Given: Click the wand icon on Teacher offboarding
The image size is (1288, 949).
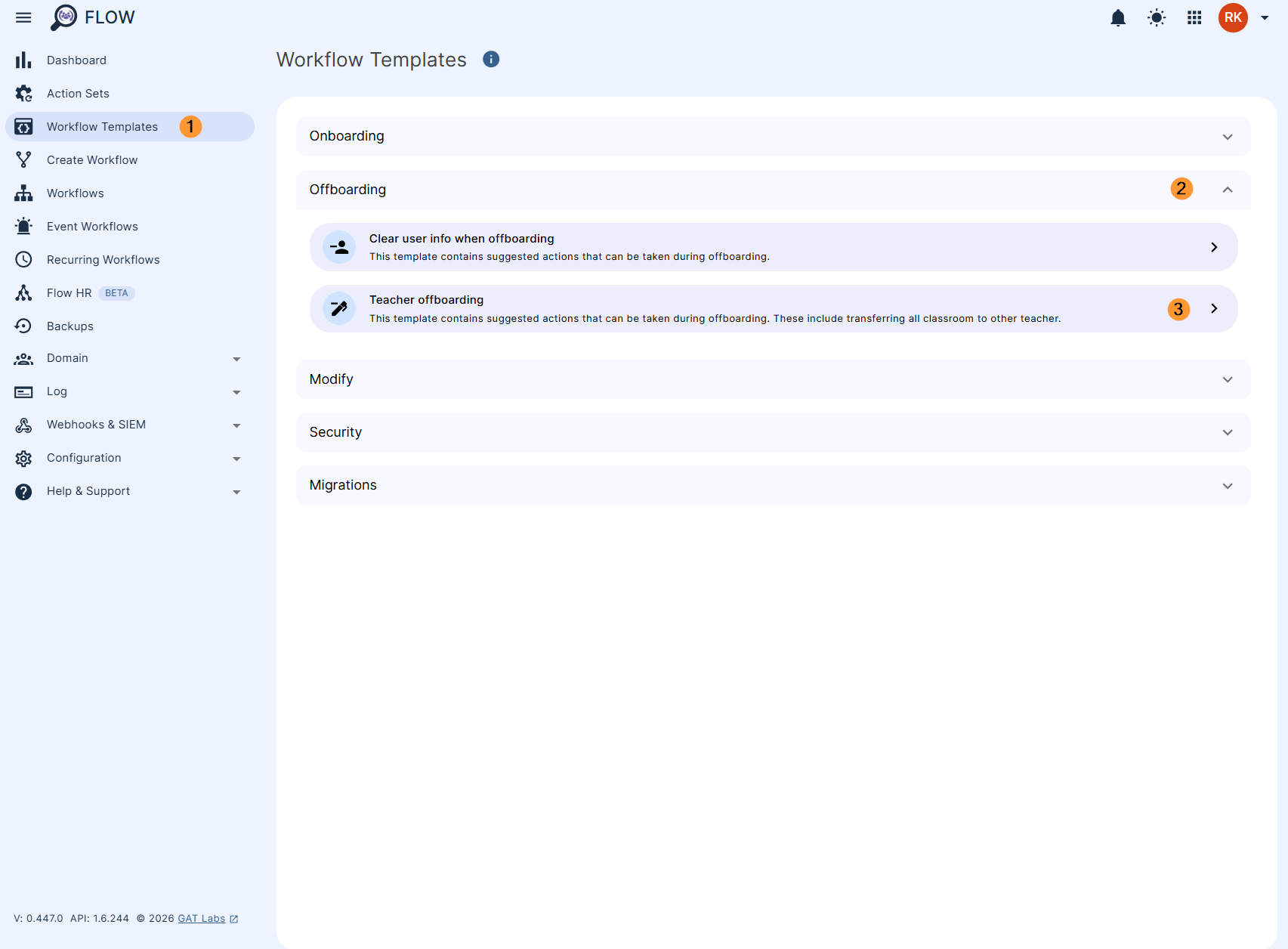Looking at the screenshot, I should tap(339, 308).
